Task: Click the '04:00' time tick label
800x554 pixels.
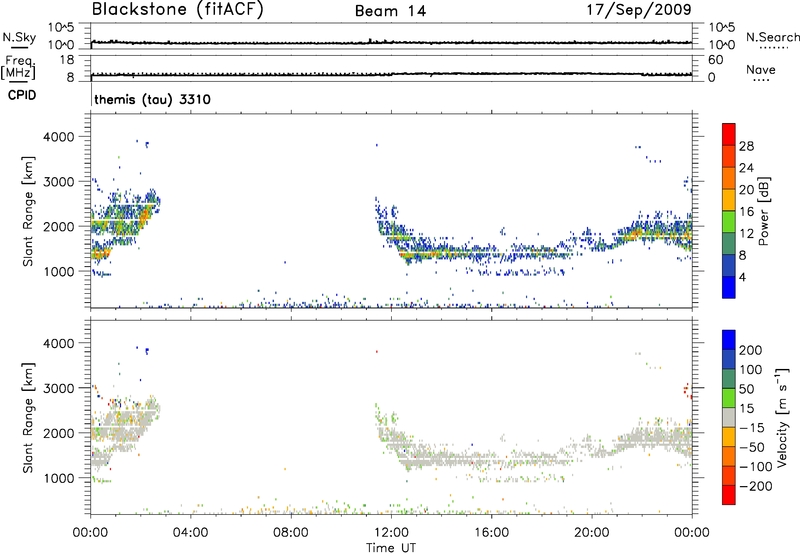Action: [191, 533]
